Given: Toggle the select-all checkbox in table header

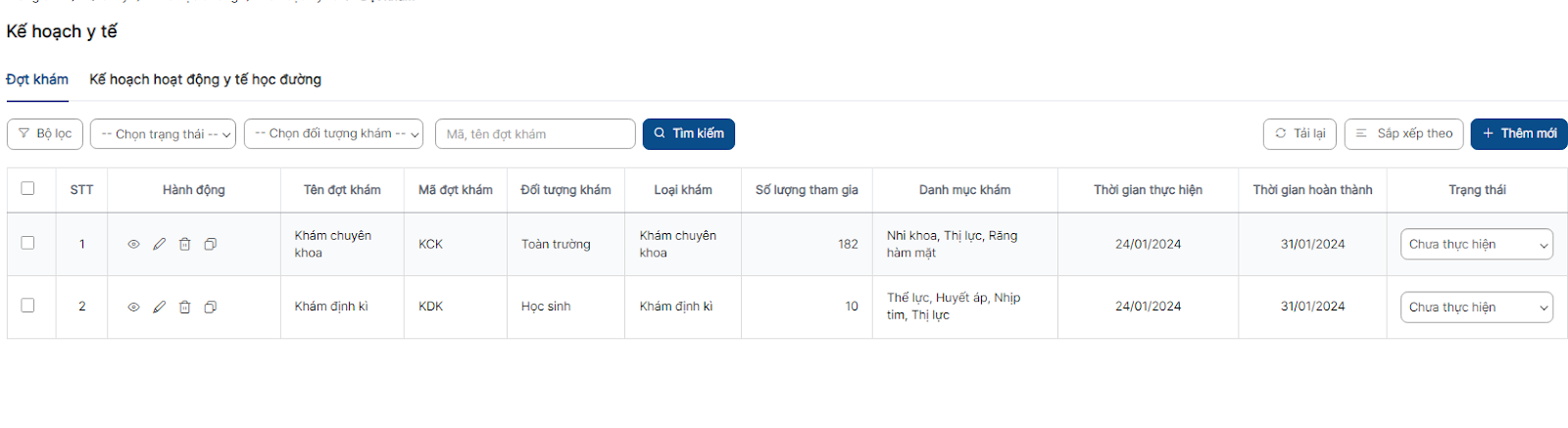Looking at the screenshot, I should click(27, 188).
